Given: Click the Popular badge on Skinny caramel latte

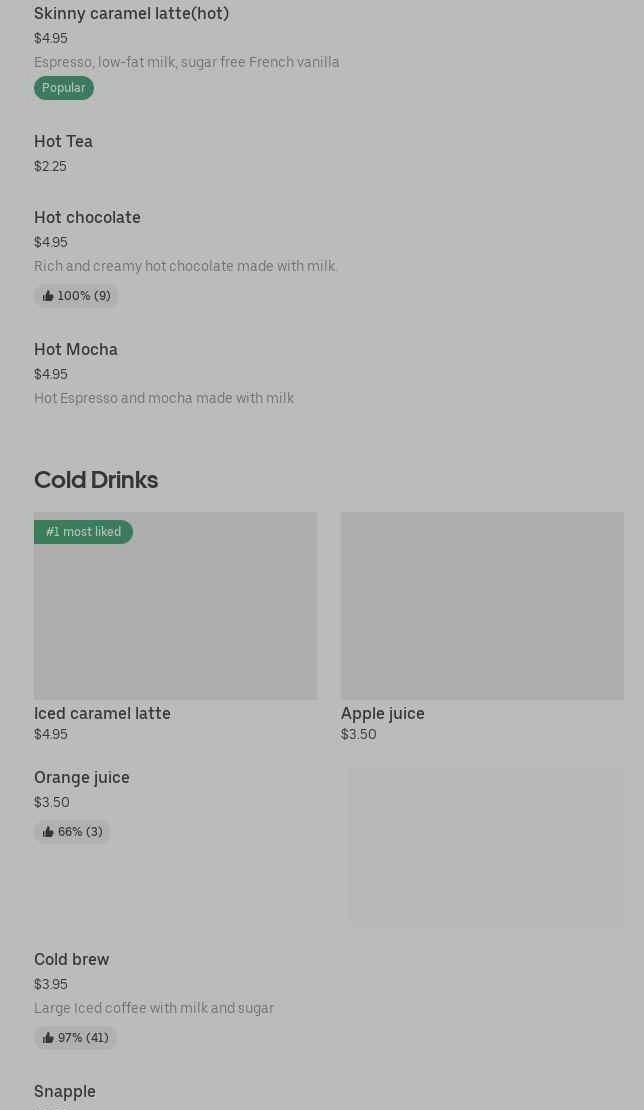Looking at the screenshot, I should click(x=64, y=88).
